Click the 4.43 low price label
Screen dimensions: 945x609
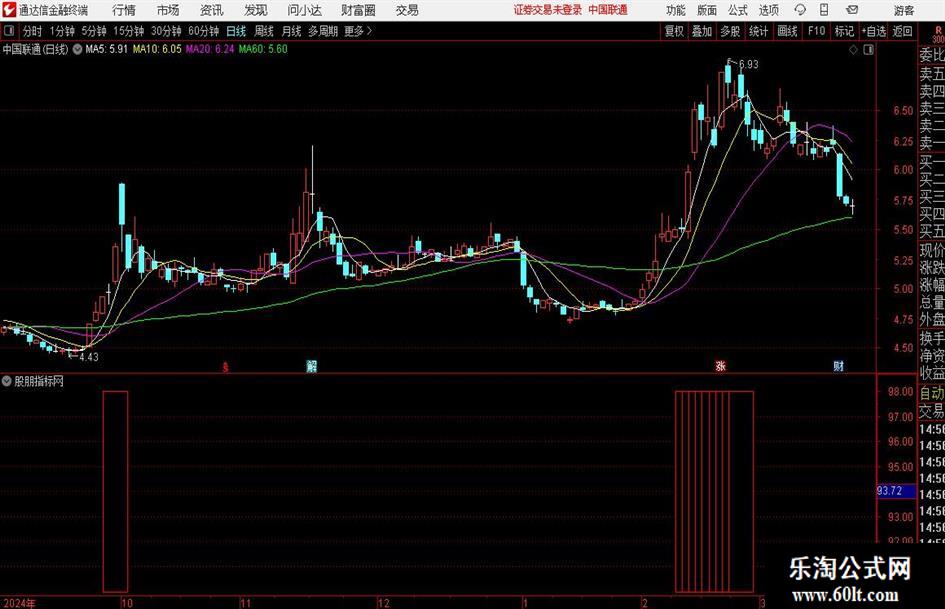89,357
